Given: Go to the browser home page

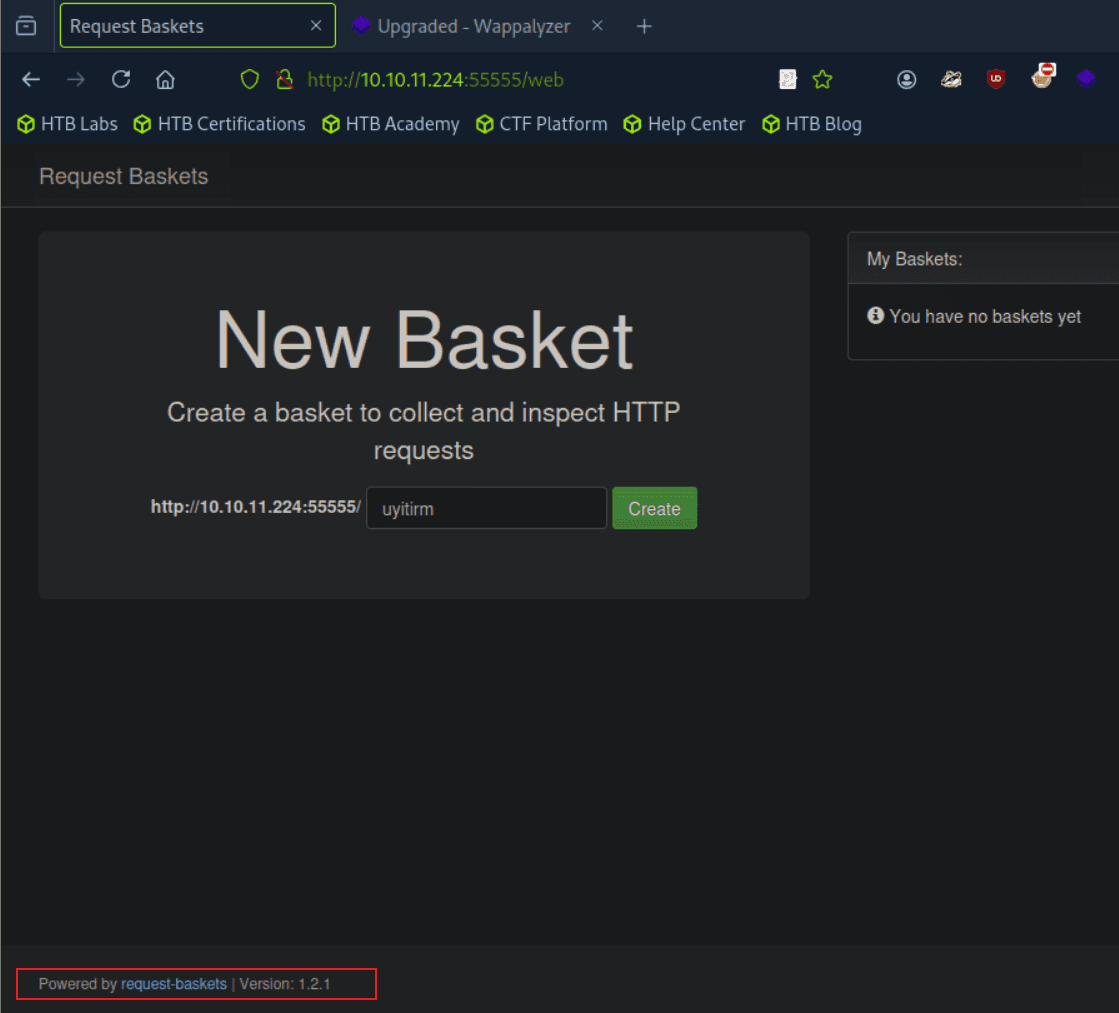Looking at the screenshot, I should [166, 80].
